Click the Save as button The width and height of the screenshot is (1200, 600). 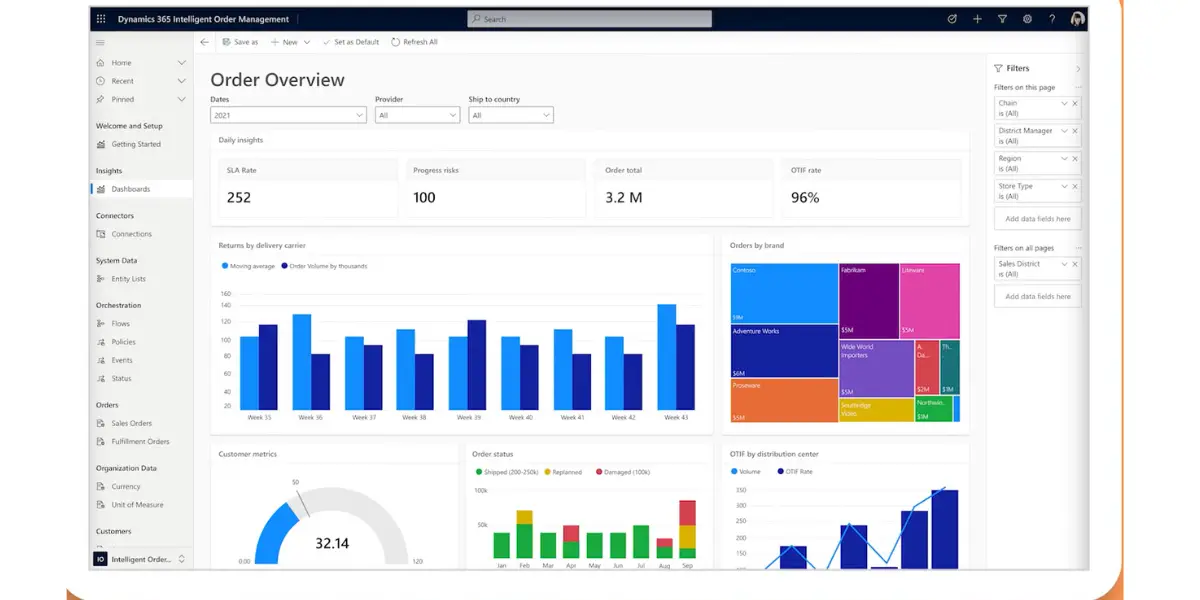pyautogui.click(x=240, y=42)
